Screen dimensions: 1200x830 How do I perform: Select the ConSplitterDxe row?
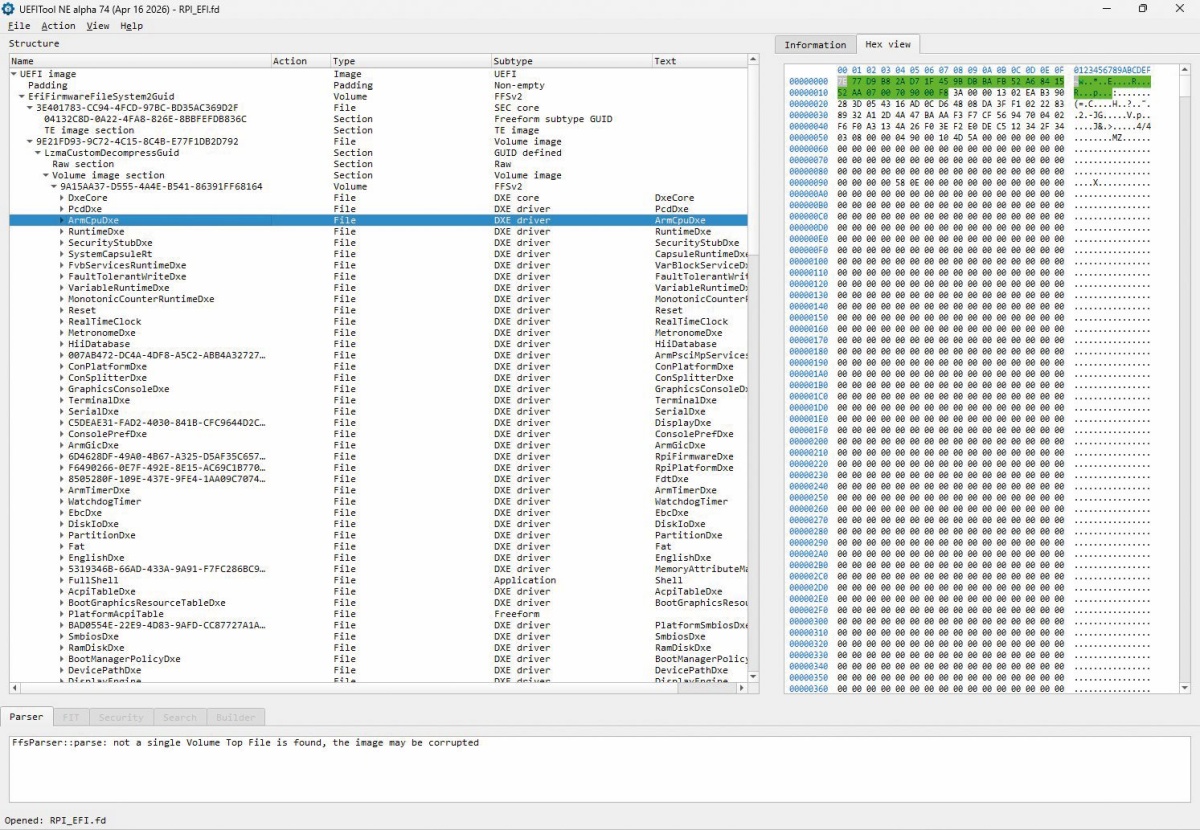[378, 378]
